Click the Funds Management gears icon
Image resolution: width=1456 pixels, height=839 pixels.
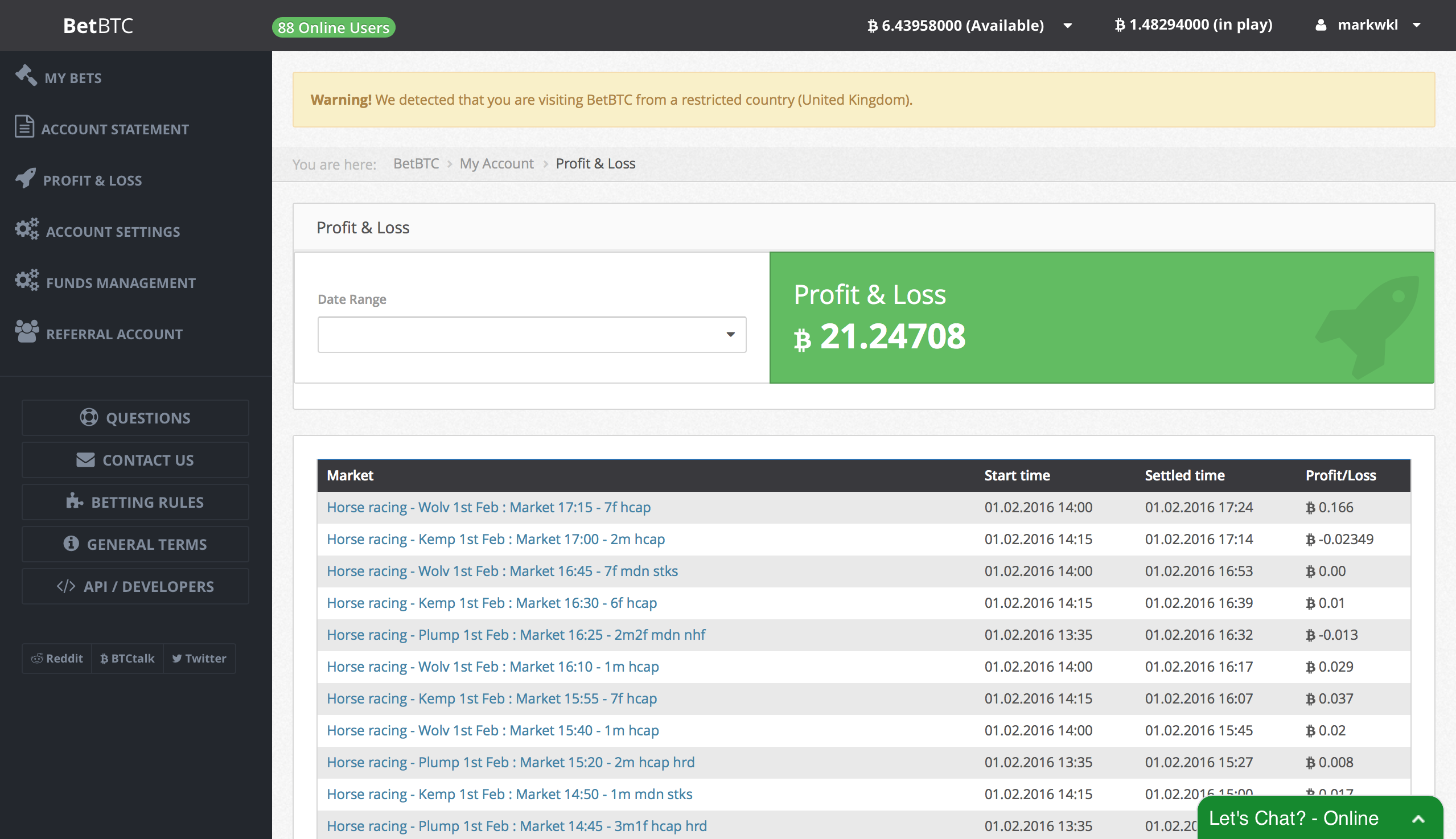point(27,280)
